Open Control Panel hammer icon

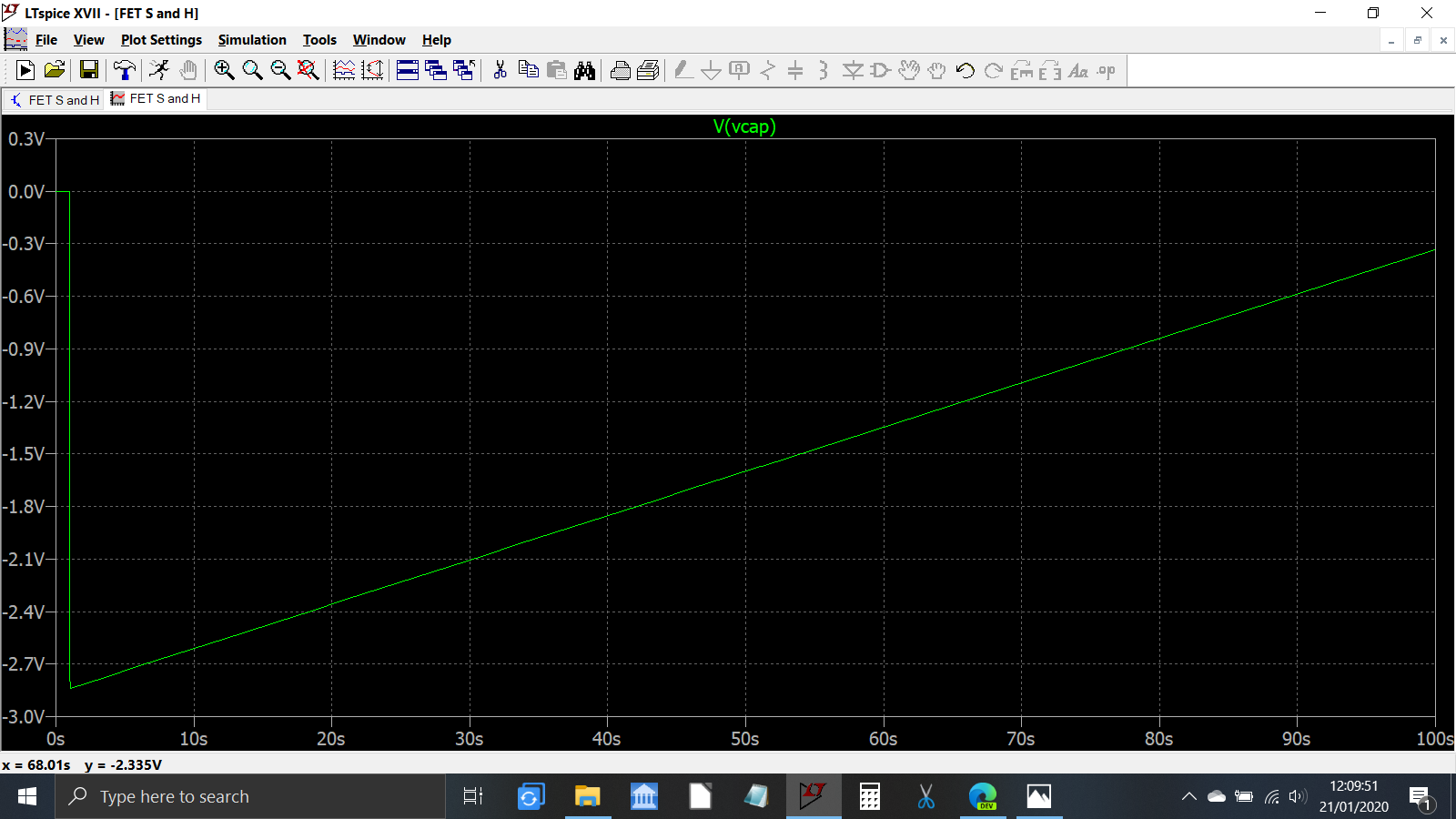tap(125, 70)
